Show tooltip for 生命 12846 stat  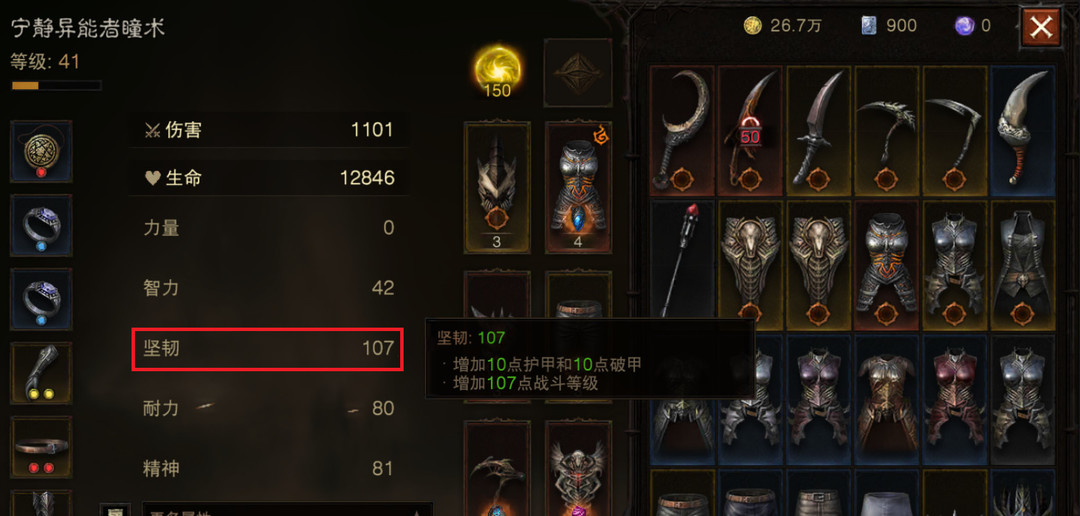pos(268,178)
